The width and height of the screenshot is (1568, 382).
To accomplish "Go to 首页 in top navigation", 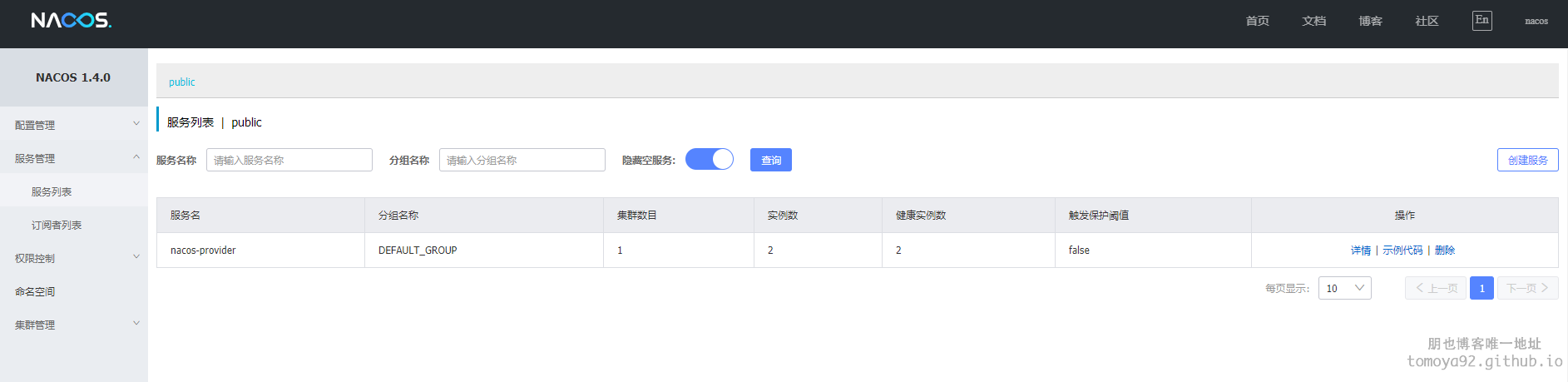I will tap(1257, 21).
